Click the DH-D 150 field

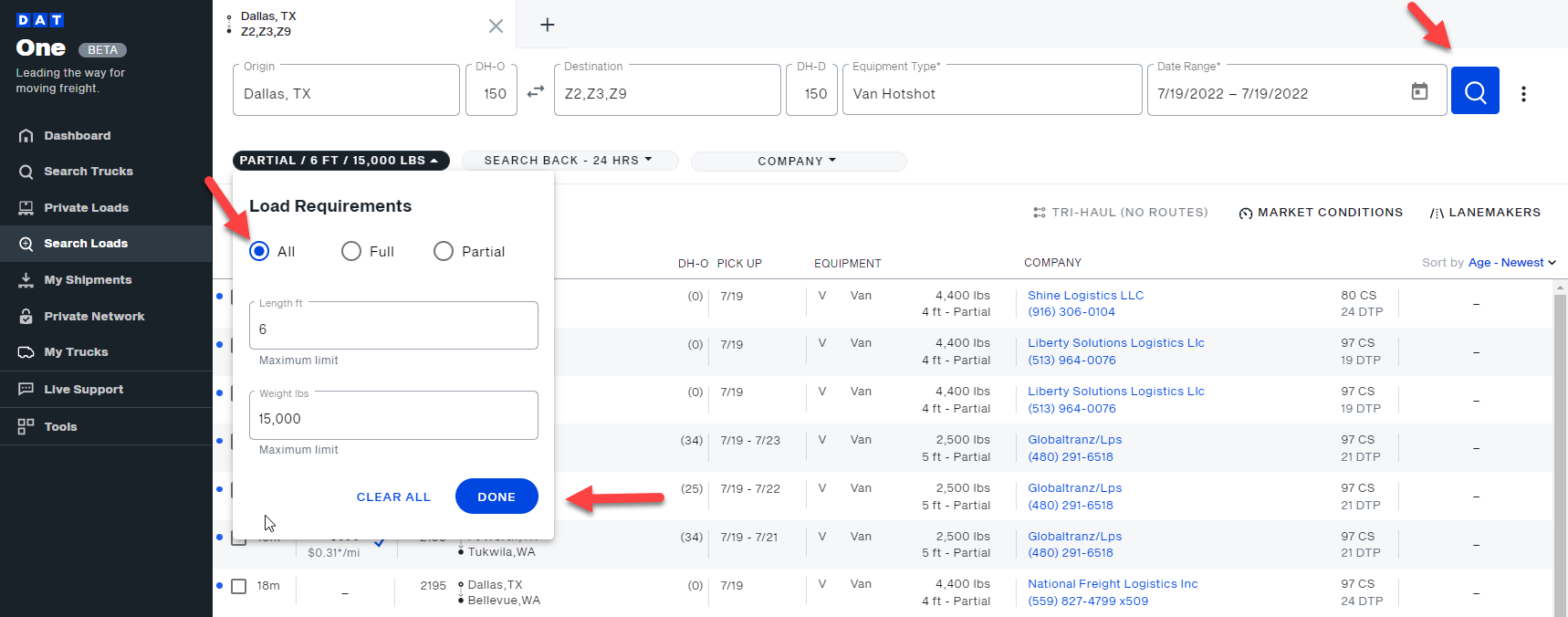(812, 90)
